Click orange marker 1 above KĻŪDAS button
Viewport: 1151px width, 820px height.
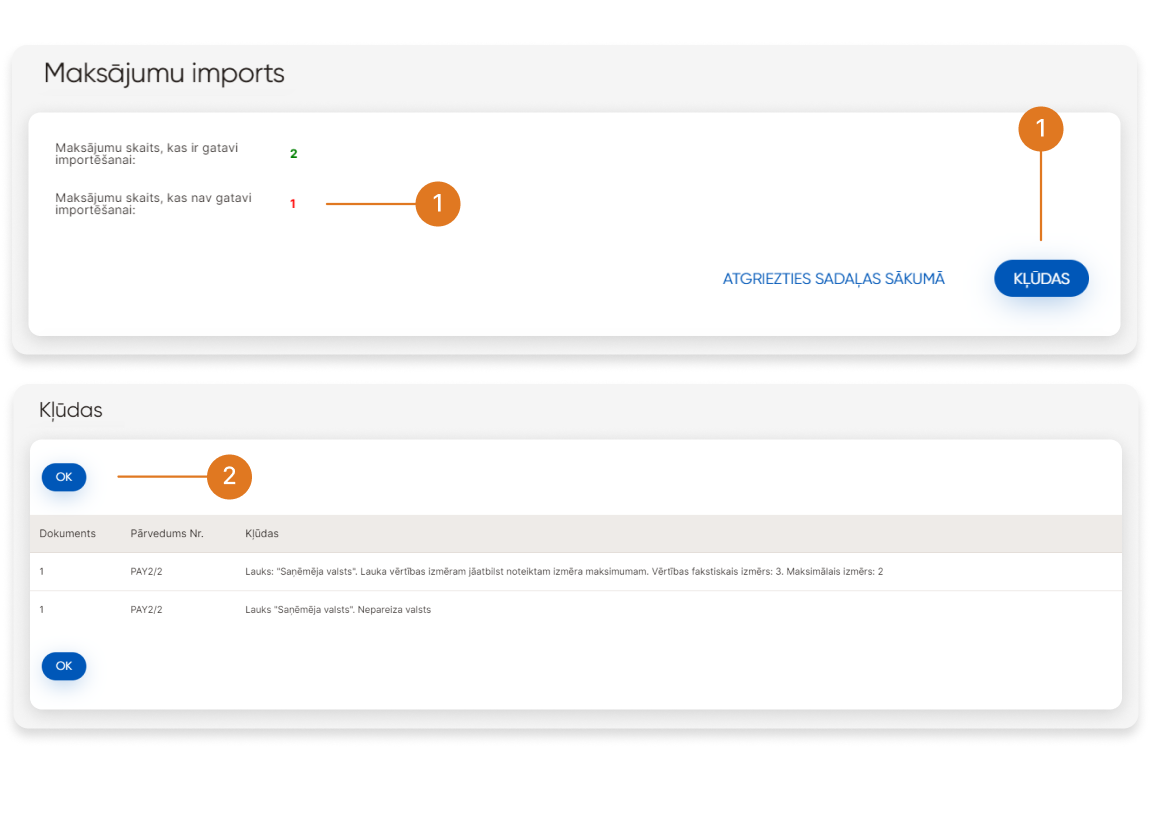pos(1040,129)
